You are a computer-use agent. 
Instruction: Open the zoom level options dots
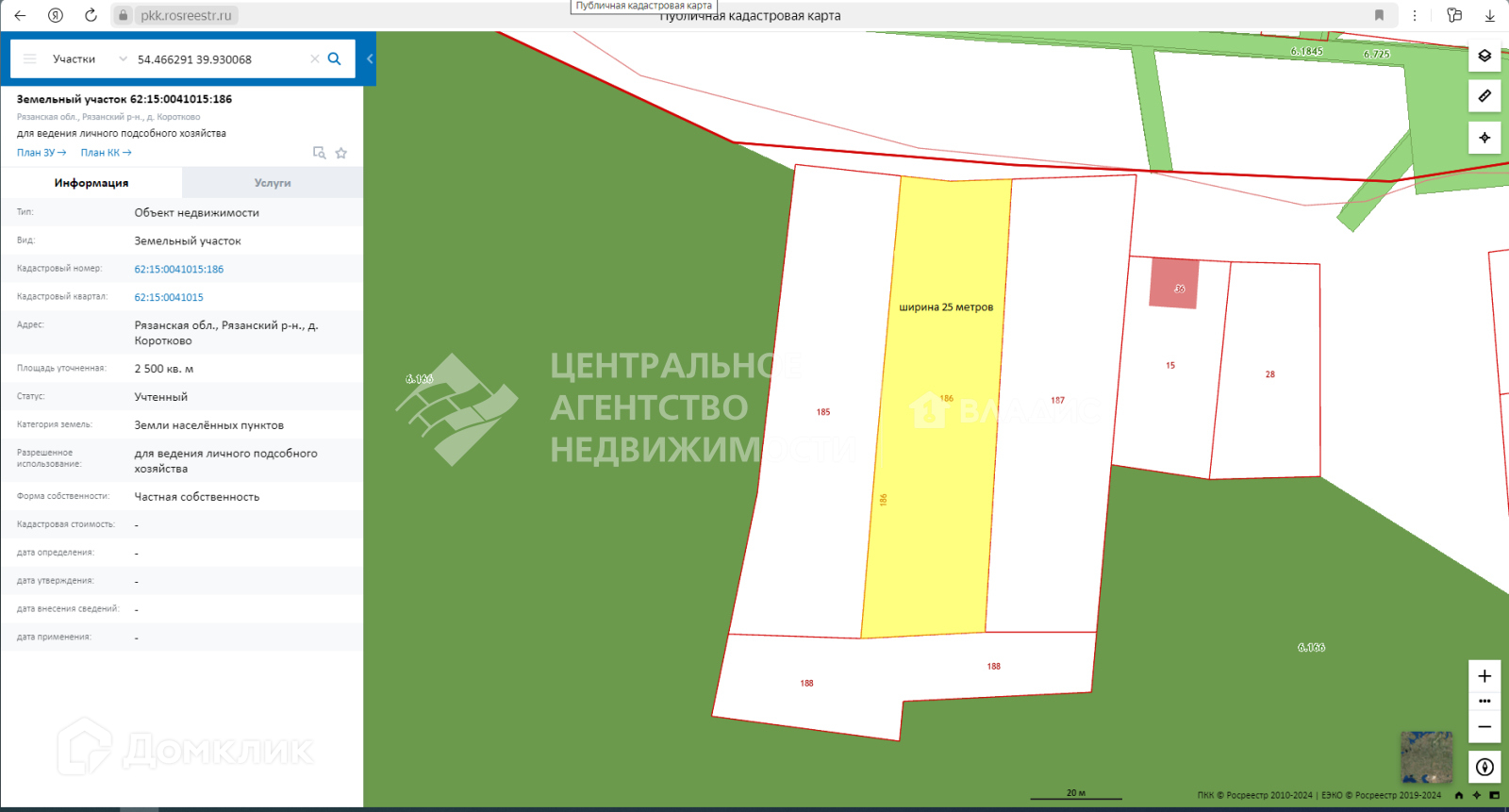[1484, 701]
